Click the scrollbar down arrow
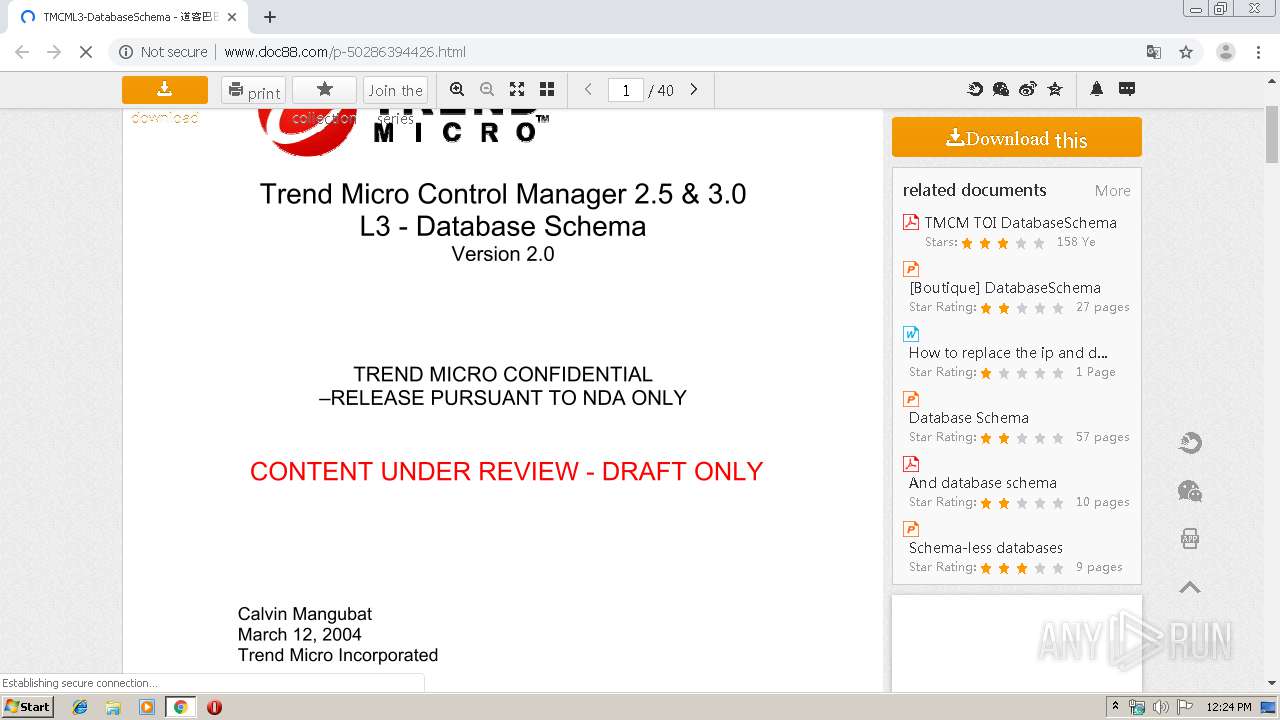Viewport: 1280px width, 720px height. (x=1272, y=683)
